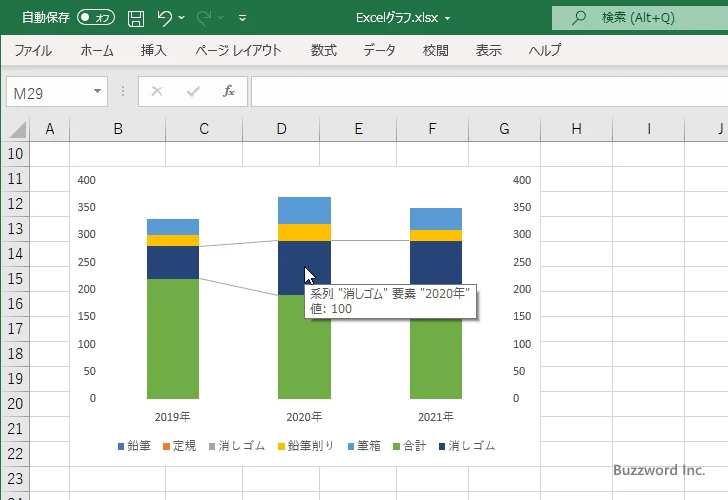728x500 pixels.
Task: Select column D header
Action: point(281,129)
